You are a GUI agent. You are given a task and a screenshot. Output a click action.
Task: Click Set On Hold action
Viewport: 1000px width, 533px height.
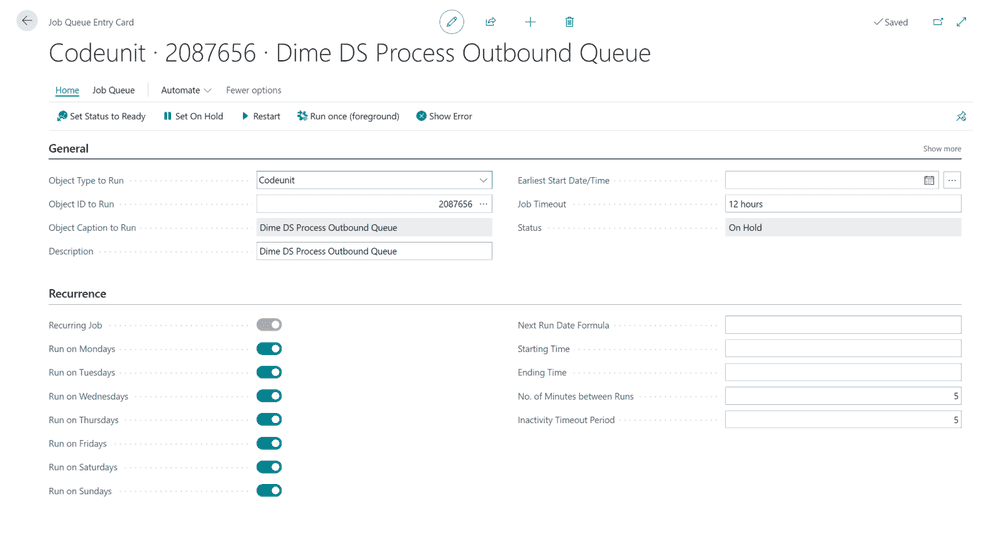[193, 116]
